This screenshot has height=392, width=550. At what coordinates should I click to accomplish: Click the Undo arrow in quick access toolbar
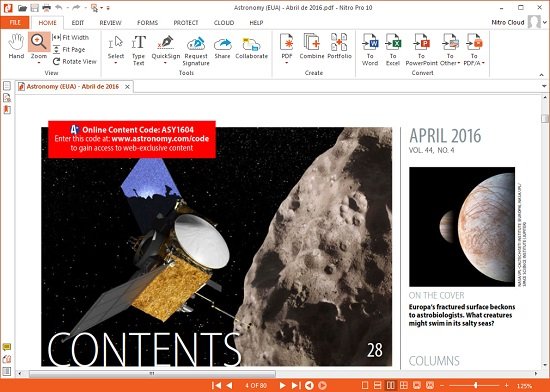[x=59, y=8]
